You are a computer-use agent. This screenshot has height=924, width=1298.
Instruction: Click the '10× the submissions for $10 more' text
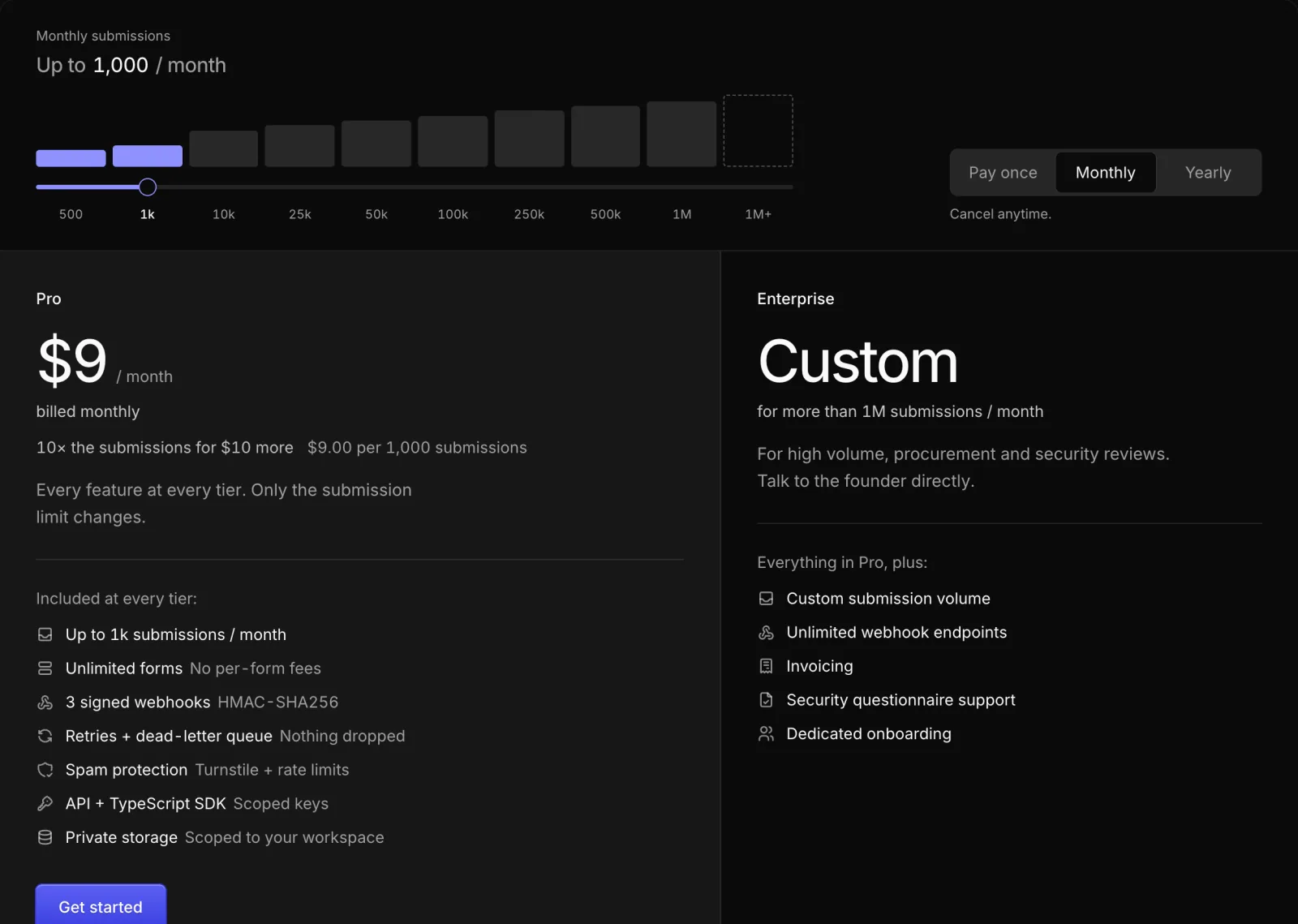pos(165,448)
